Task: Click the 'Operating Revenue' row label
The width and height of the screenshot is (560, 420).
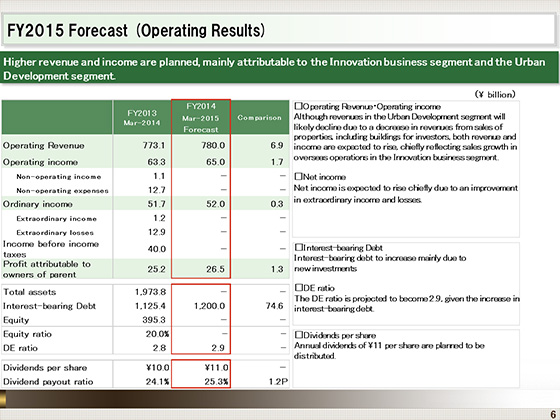Action: click(x=44, y=146)
